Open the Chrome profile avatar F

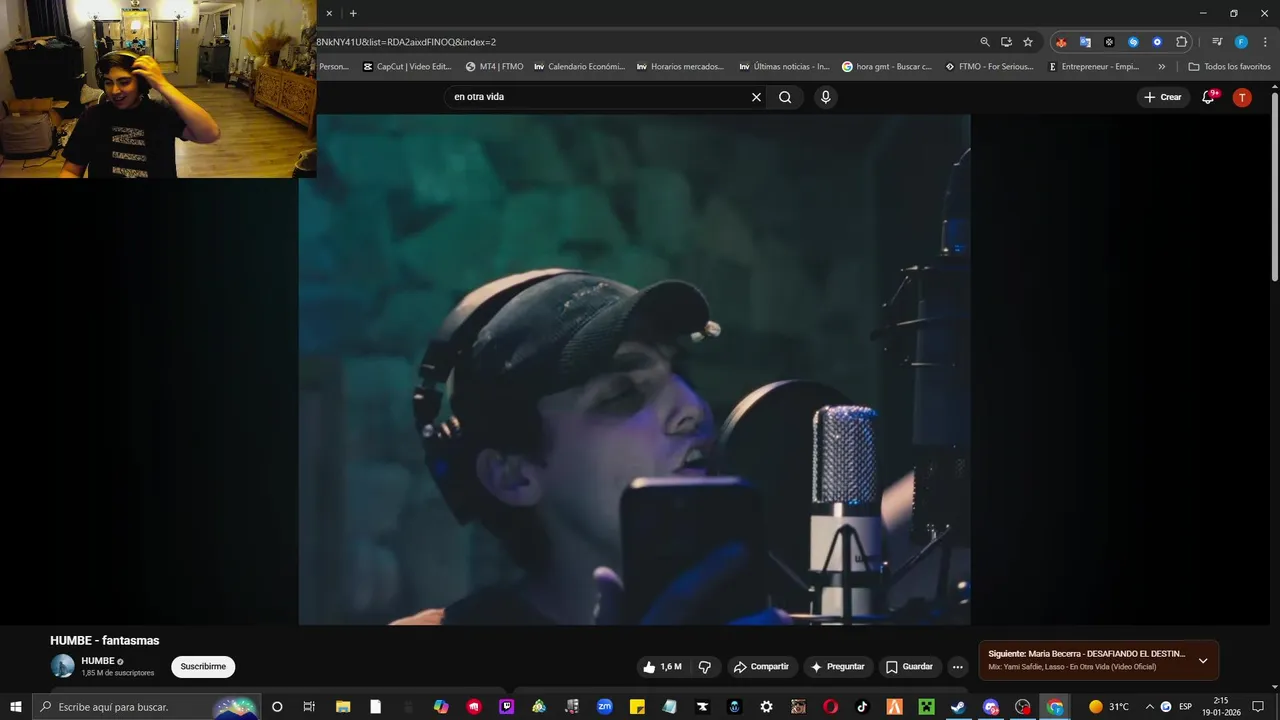pyautogui.click(x=1241, y=42)
